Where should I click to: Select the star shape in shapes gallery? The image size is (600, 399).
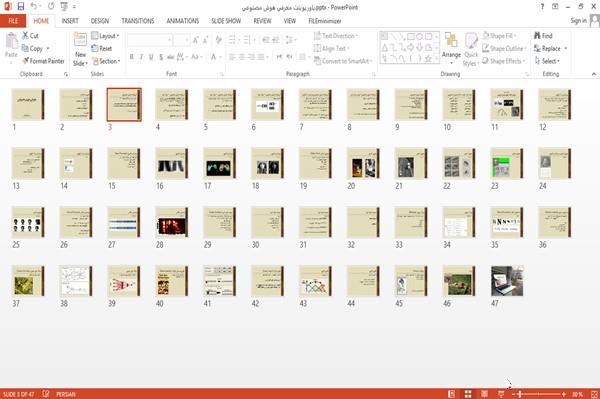(x=428, y=59)
